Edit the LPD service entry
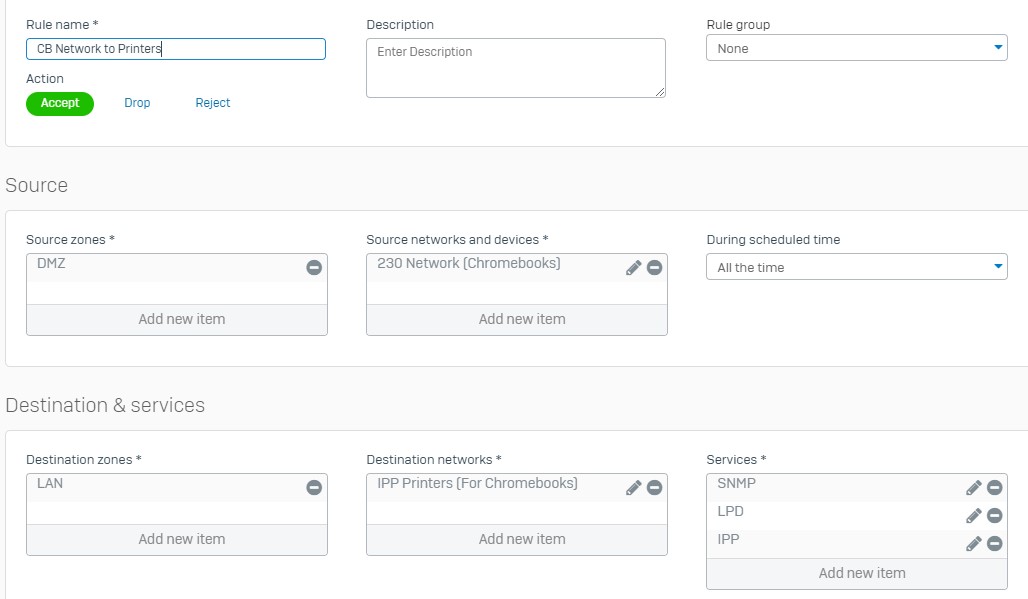Screen dimensions: 1028x599 pos(973,516)
